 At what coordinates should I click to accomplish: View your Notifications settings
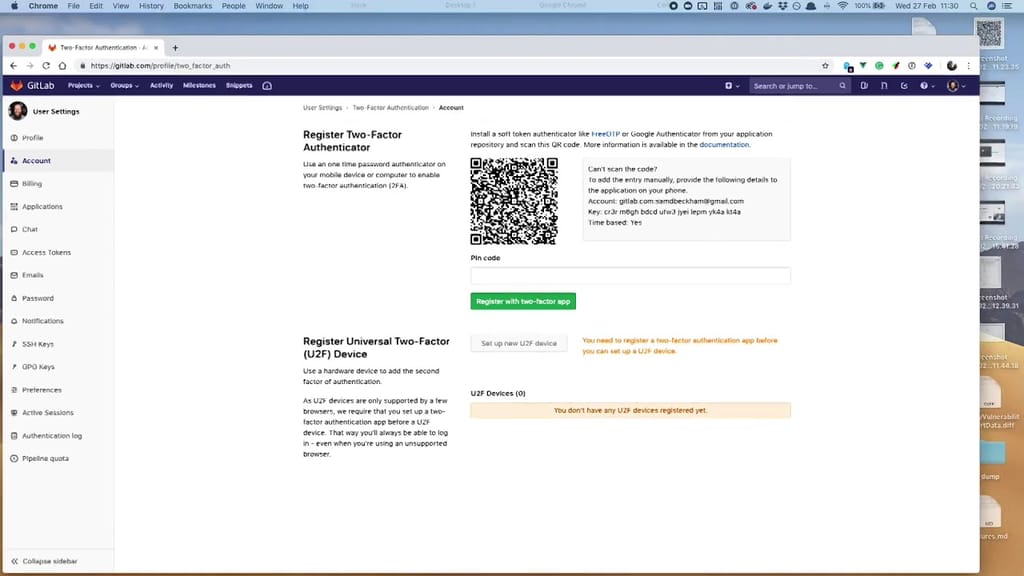[46, 320]
